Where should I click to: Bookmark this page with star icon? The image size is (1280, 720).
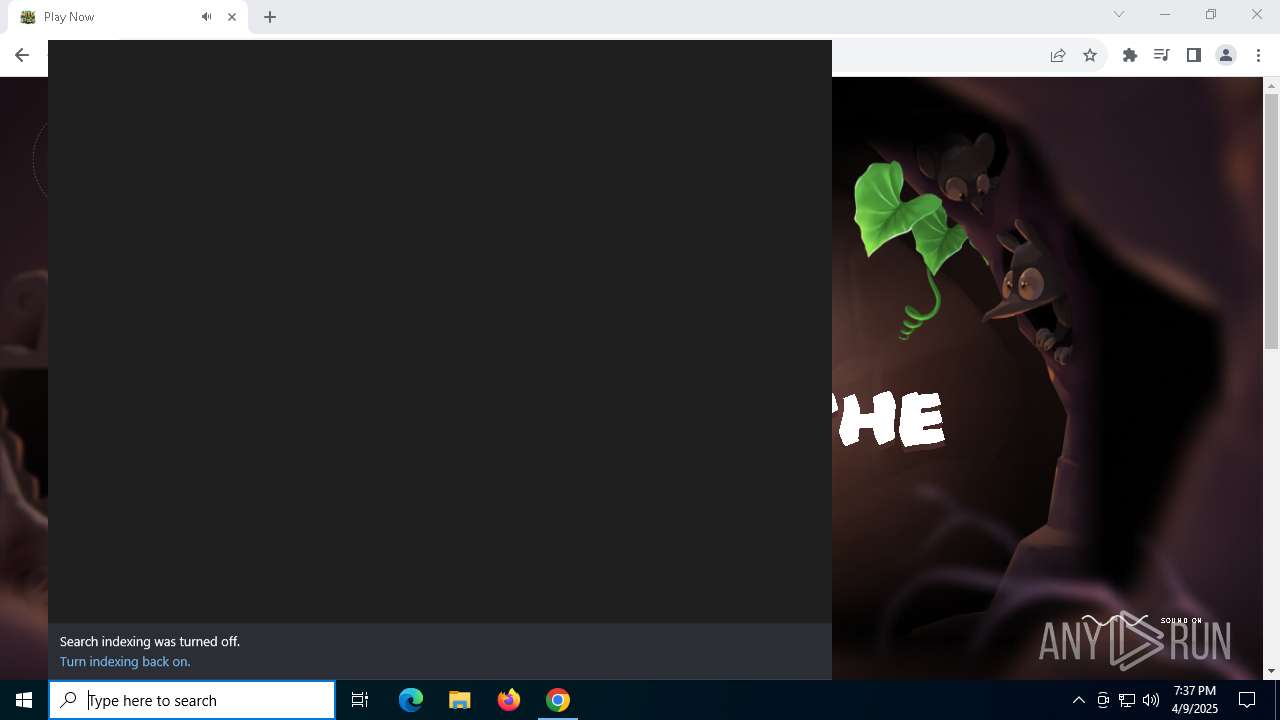[x=1090, y=55]
